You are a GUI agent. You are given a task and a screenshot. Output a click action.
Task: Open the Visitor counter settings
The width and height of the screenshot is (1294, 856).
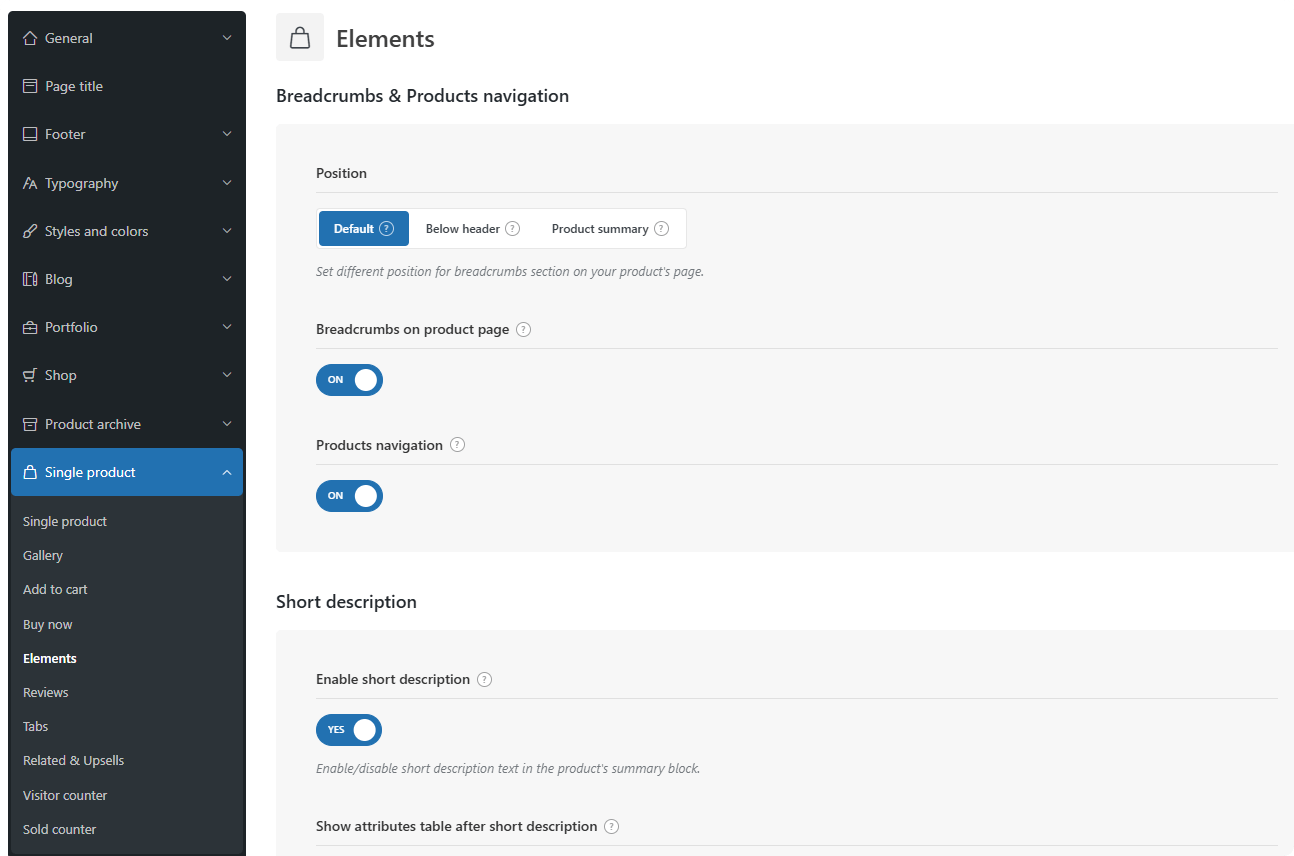(65, 795)
